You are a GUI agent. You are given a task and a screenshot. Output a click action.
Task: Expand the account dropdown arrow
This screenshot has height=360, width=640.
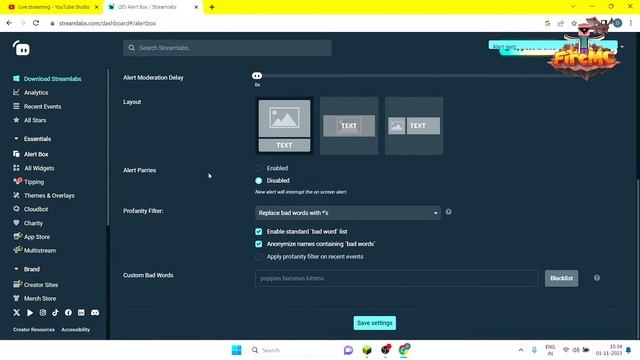coord(622,47)
